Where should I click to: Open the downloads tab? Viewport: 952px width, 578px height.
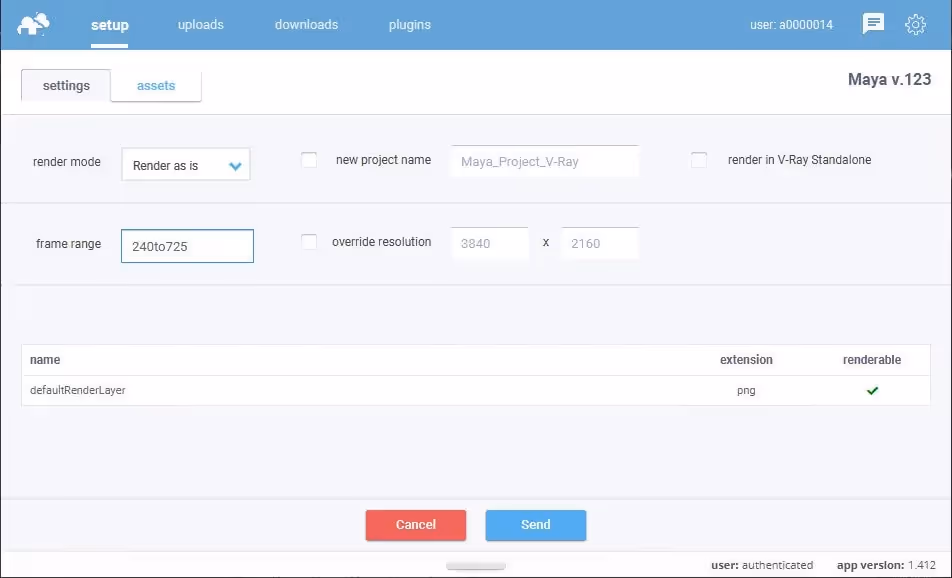coord(307,25)
